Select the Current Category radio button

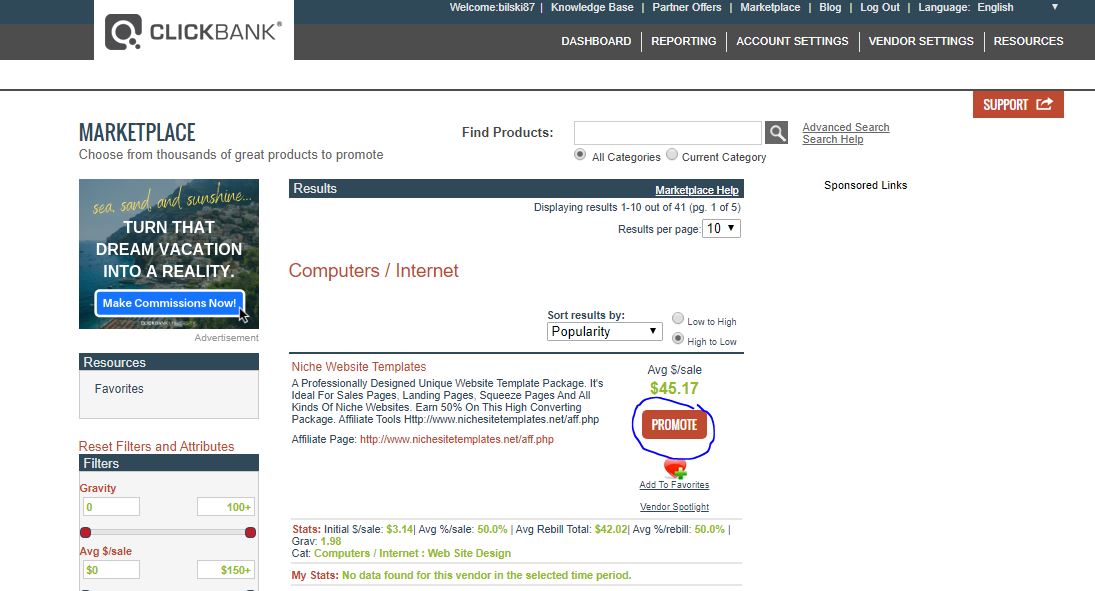point(672,154)
